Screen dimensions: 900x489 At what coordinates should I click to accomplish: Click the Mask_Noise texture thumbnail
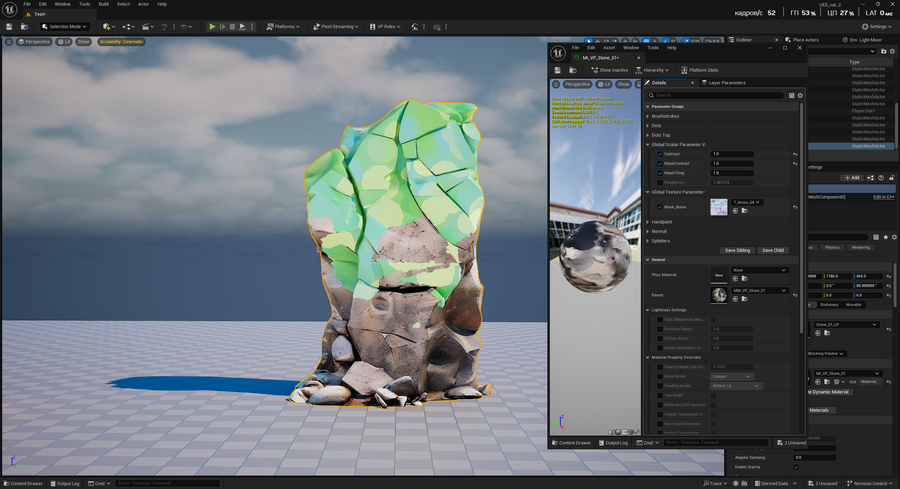[718, 207]
